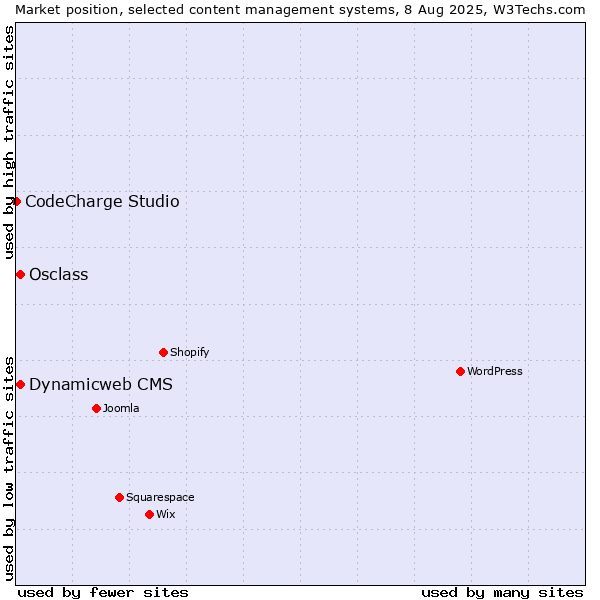
Task: Click the Joomla red data point
Action: click(96, 408)
